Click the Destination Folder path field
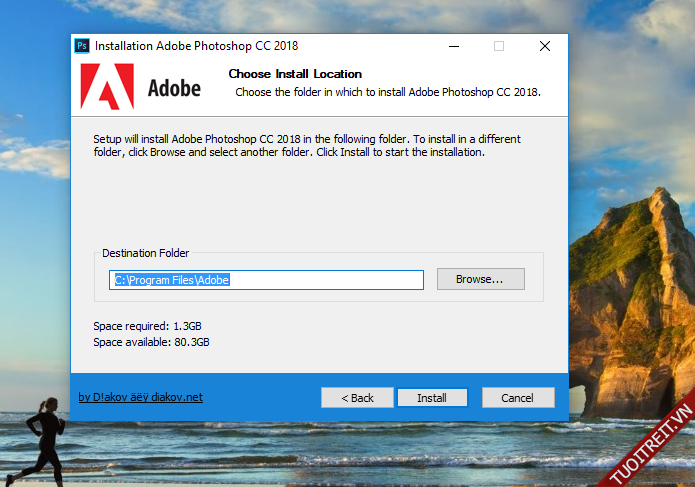Screen dimensions: 695x487 (x=266, y=280)
